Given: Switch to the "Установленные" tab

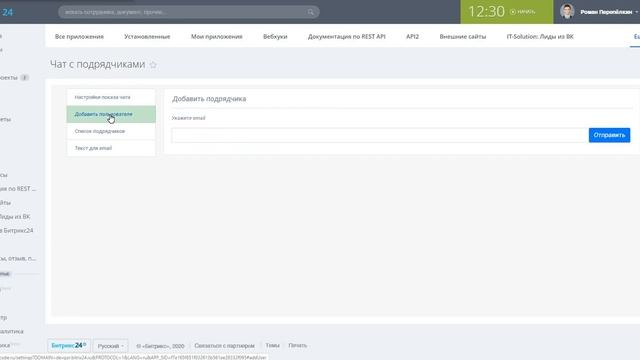Looking at the screenshot, I should click(147, 37).
